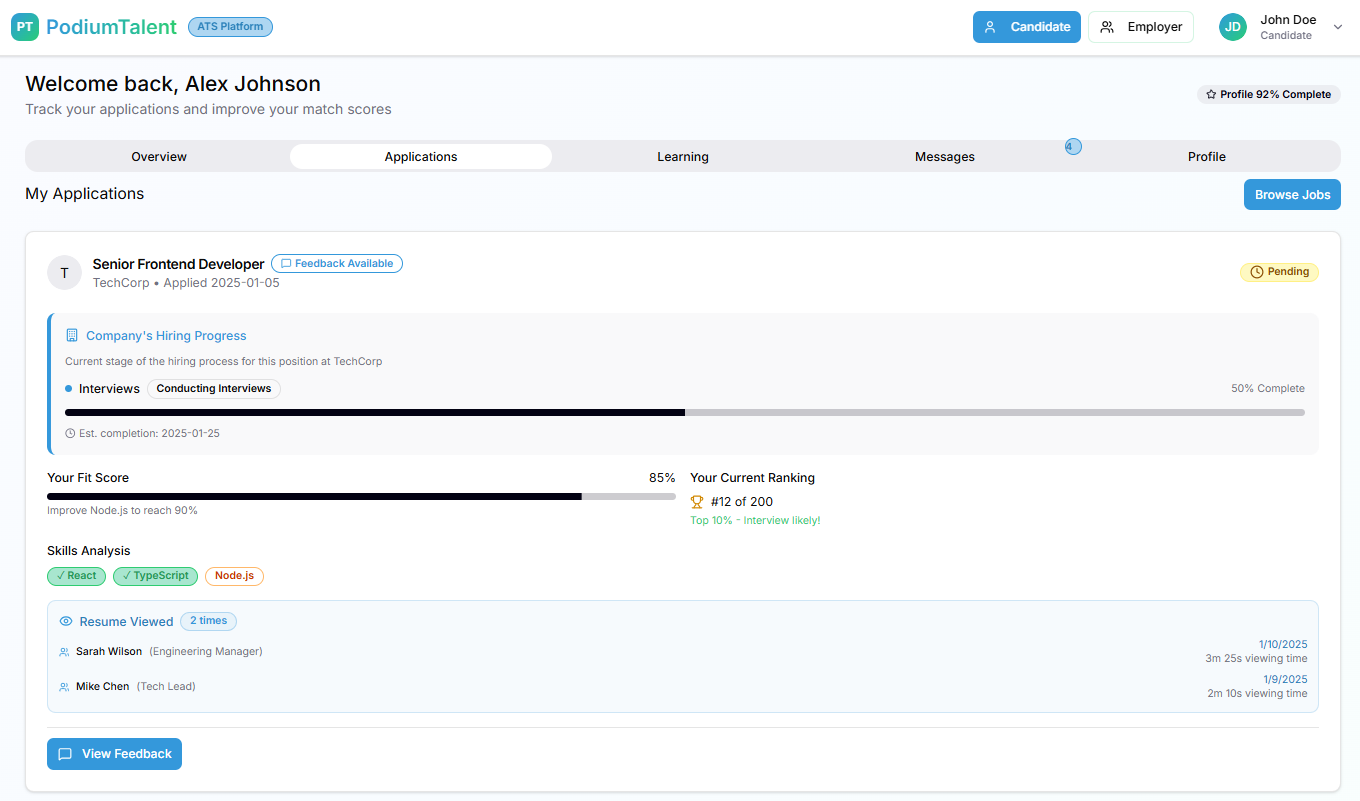This screenshot has width=1360, height=801.
Task: Go to the Learning tab
Action: coord(683,157)
